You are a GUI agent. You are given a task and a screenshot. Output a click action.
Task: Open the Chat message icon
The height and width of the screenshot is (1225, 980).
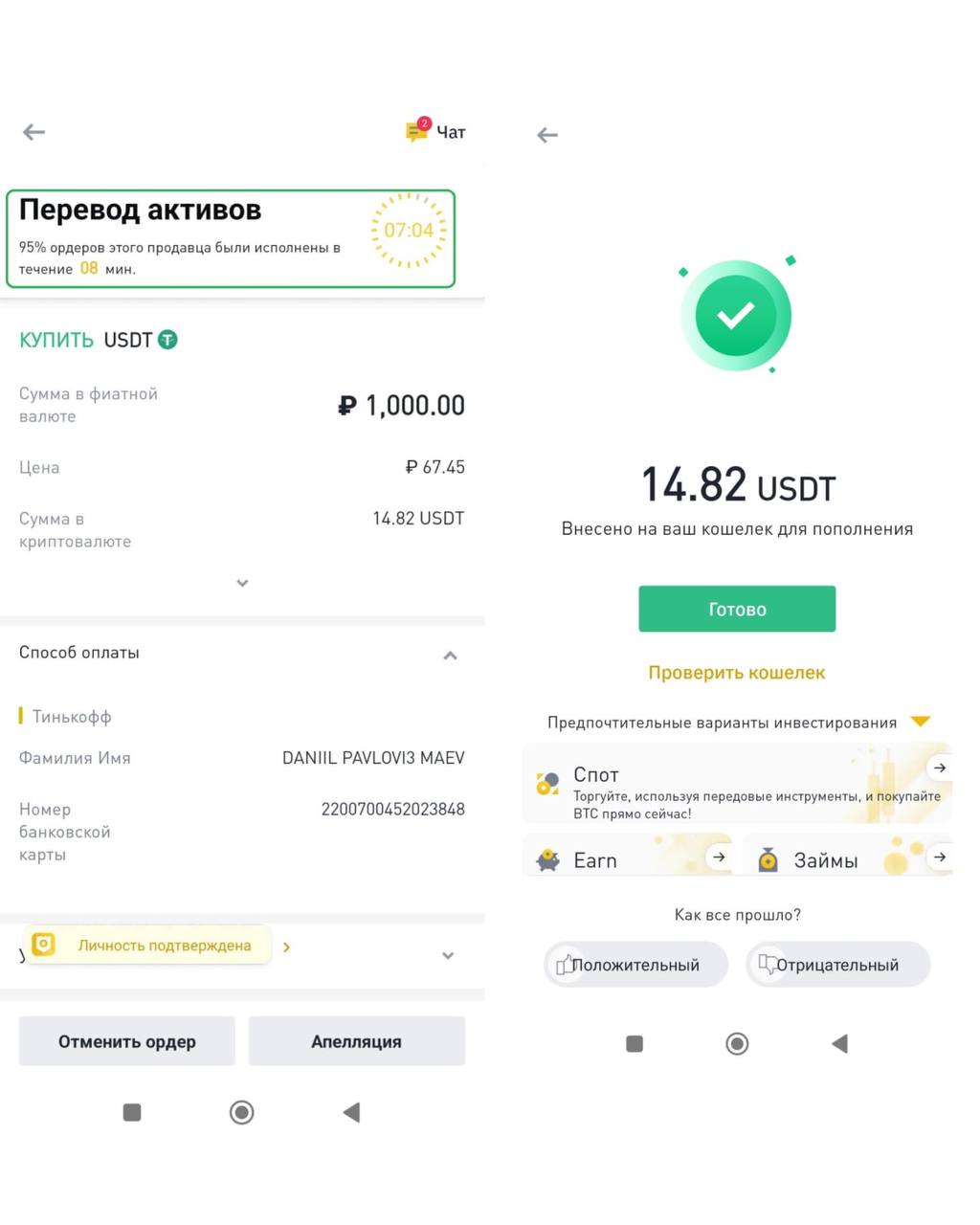(x=417, y=131)
